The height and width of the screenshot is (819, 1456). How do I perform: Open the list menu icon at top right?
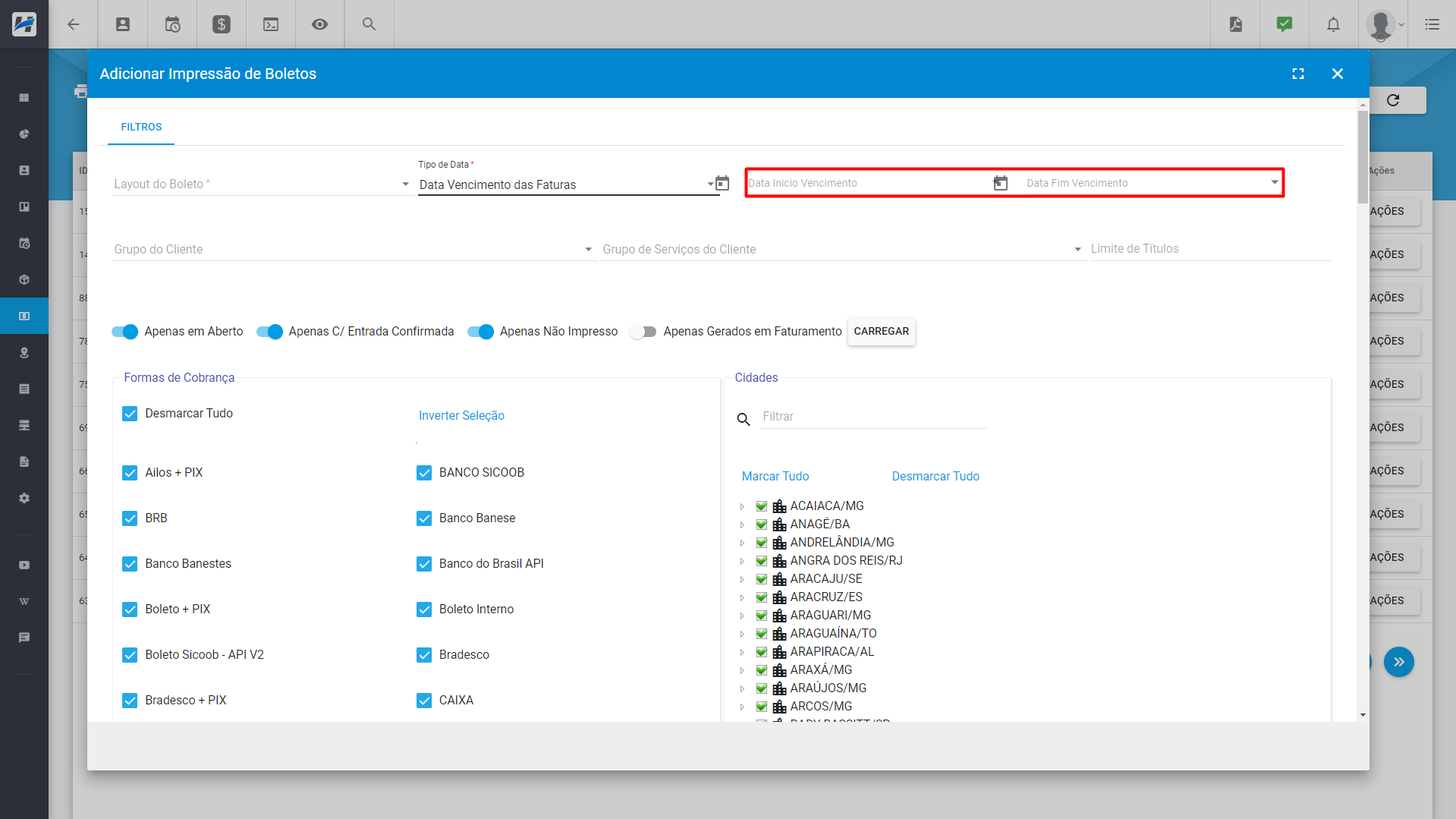(x=1432, y=24)
